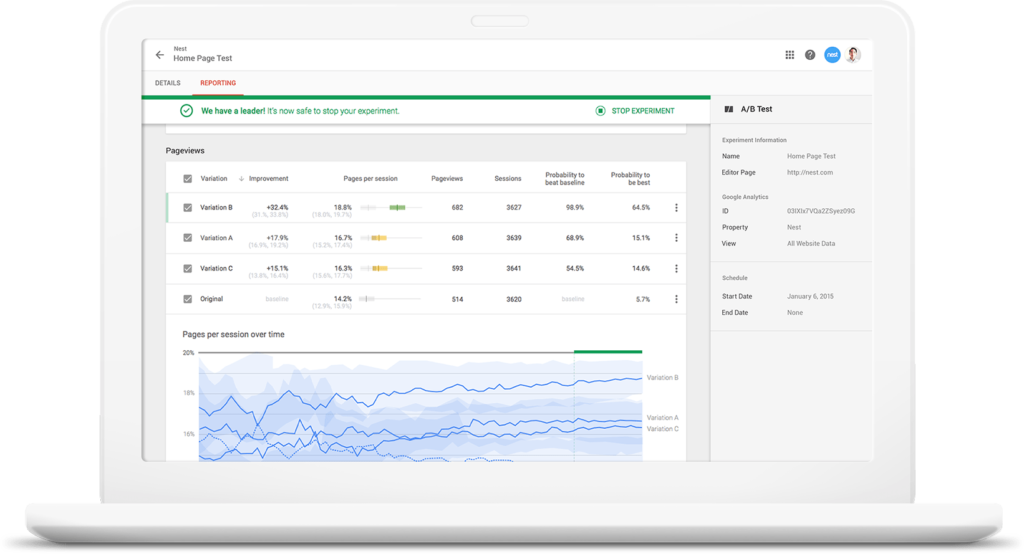Uncheck the Variation A checkbox
This screenshot has height=554, width=1024.
(187, 238)
